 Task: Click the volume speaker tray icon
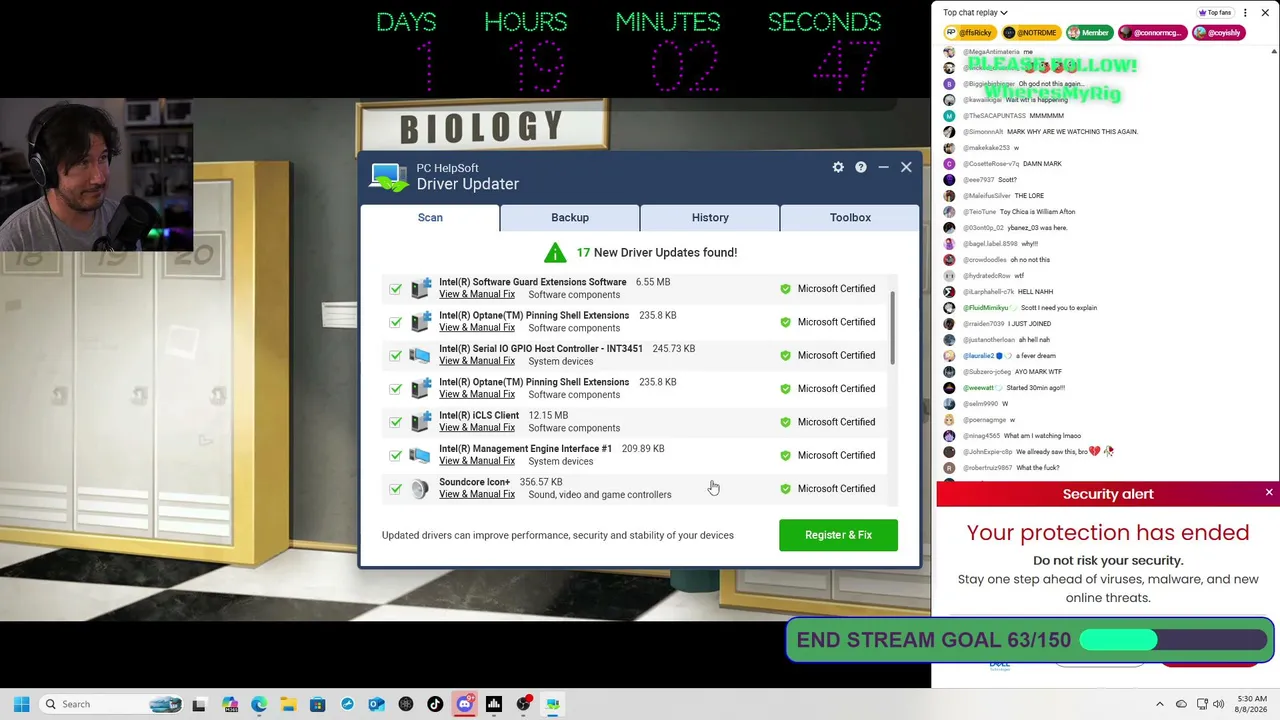coord(1219,704)
